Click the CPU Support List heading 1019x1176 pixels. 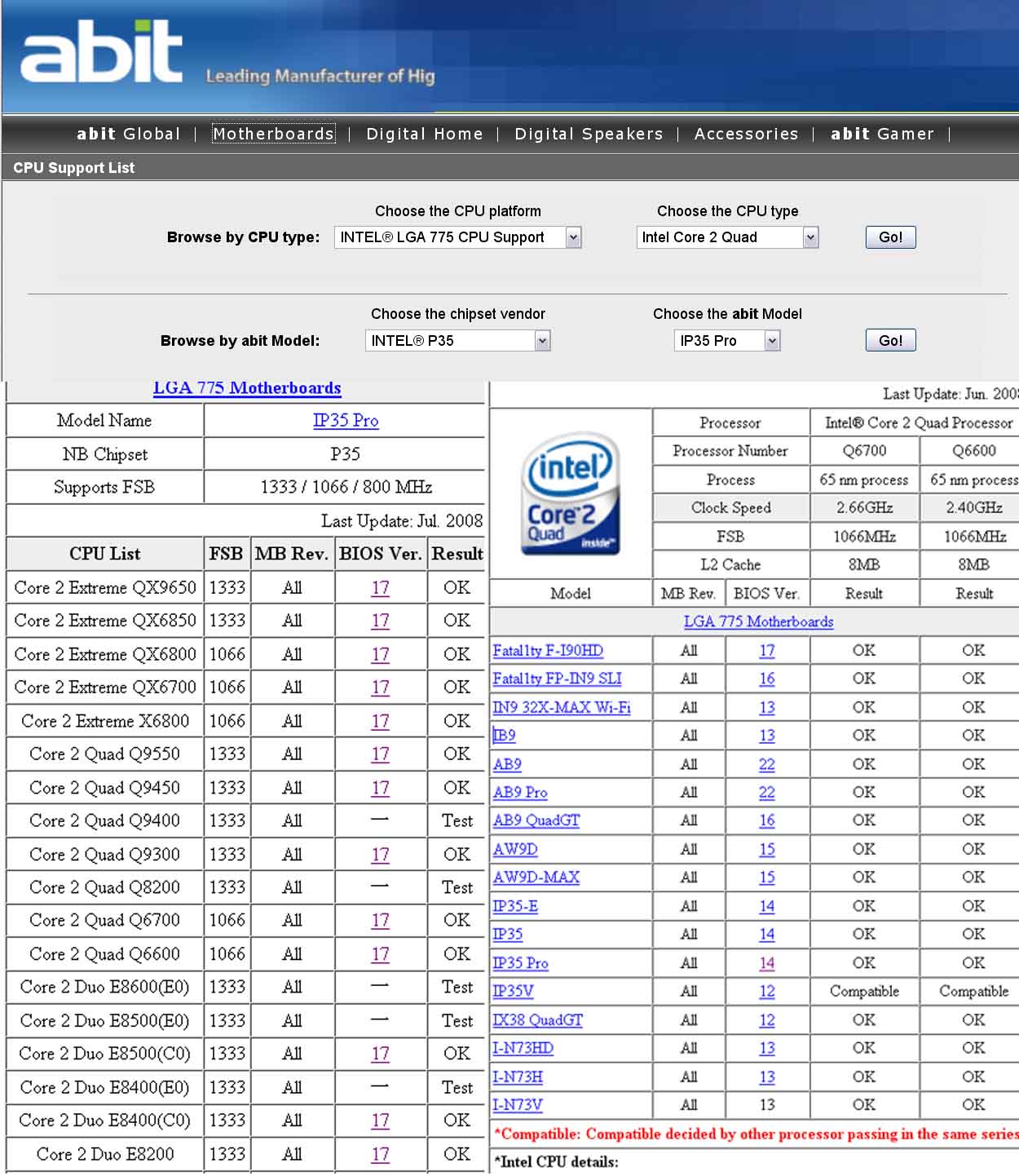[x=74, y=168]
